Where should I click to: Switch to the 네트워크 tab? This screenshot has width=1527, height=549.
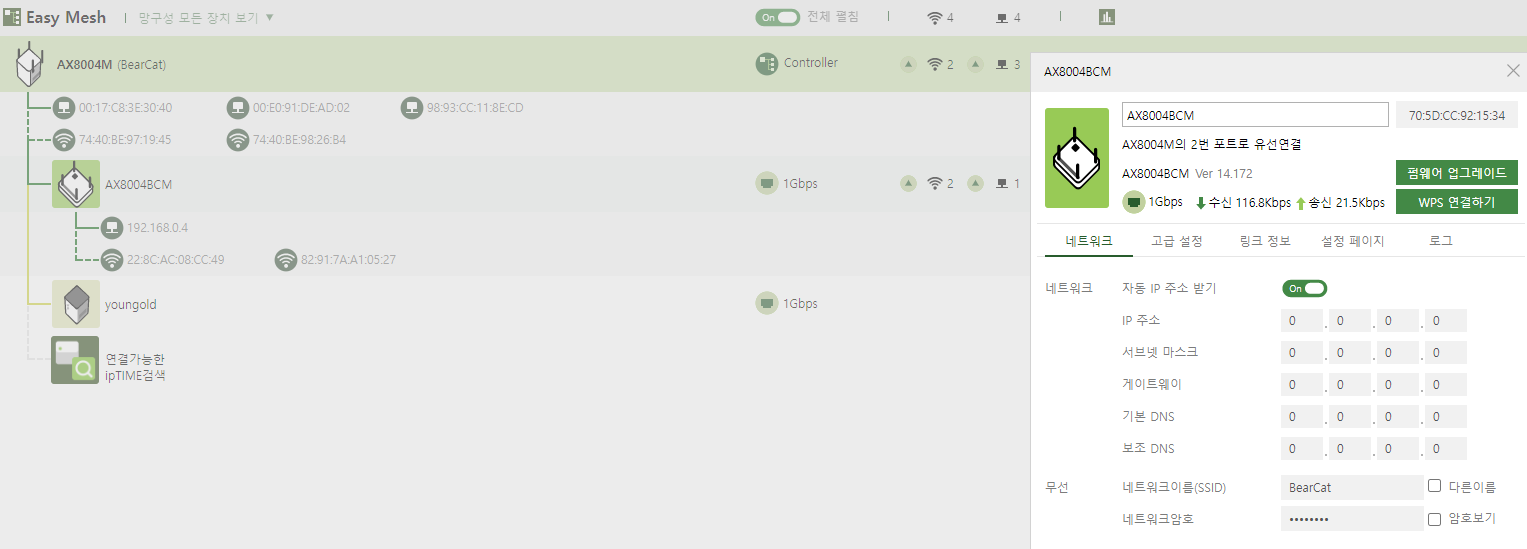pyautogui.click(x=1089, y=241)
